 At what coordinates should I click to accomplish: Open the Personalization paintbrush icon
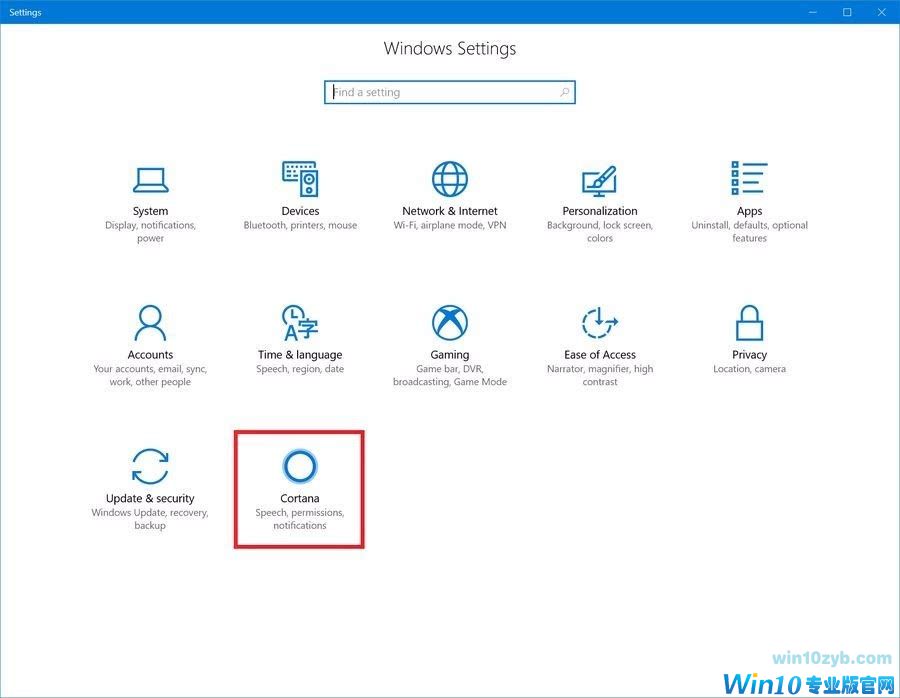[x=600, y=181]
